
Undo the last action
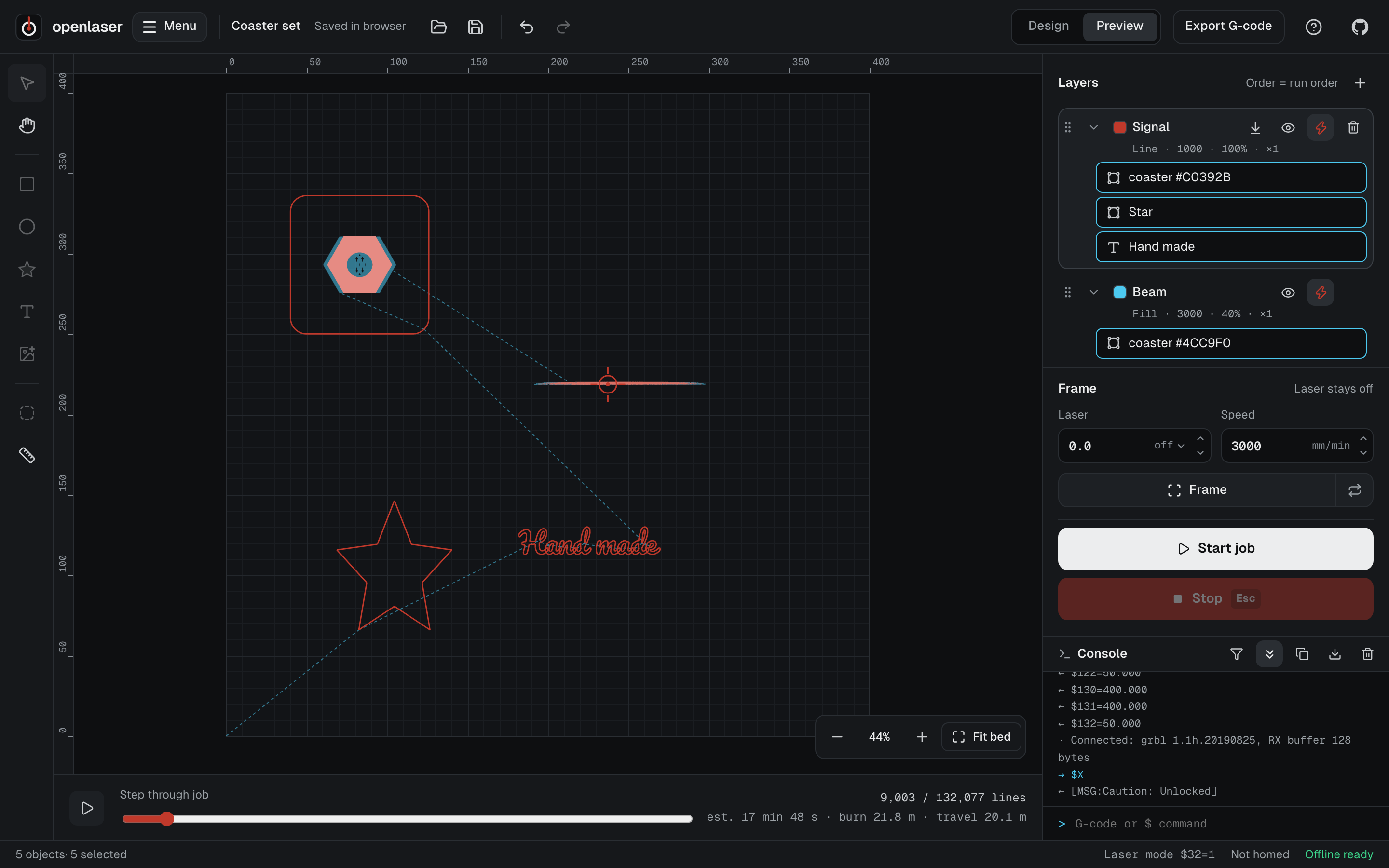click(526, 27)
